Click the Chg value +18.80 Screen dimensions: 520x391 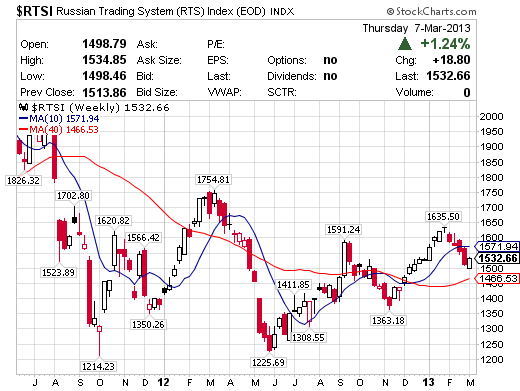coord(451,60)
